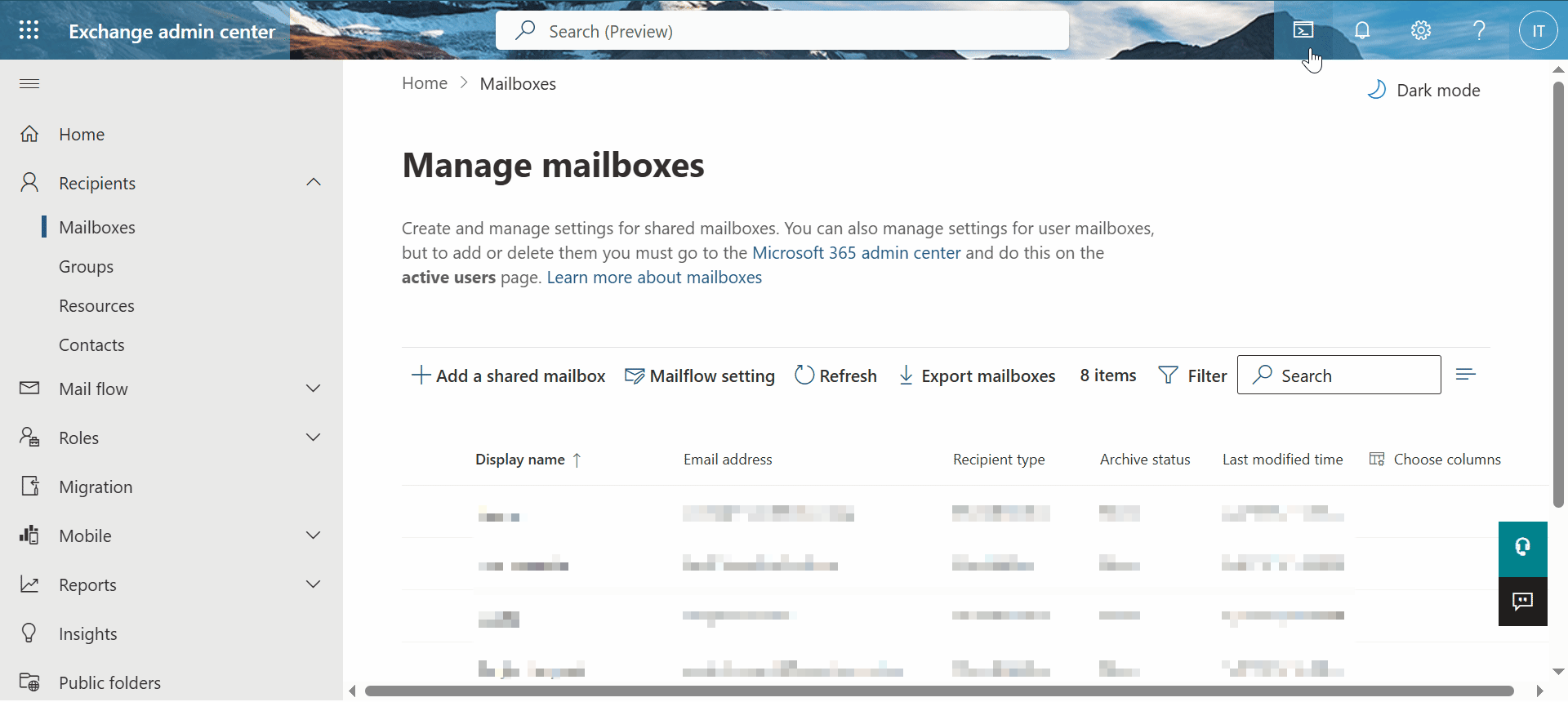Click the Migration icon in sidebar
1568x702 pixels.
29,486
